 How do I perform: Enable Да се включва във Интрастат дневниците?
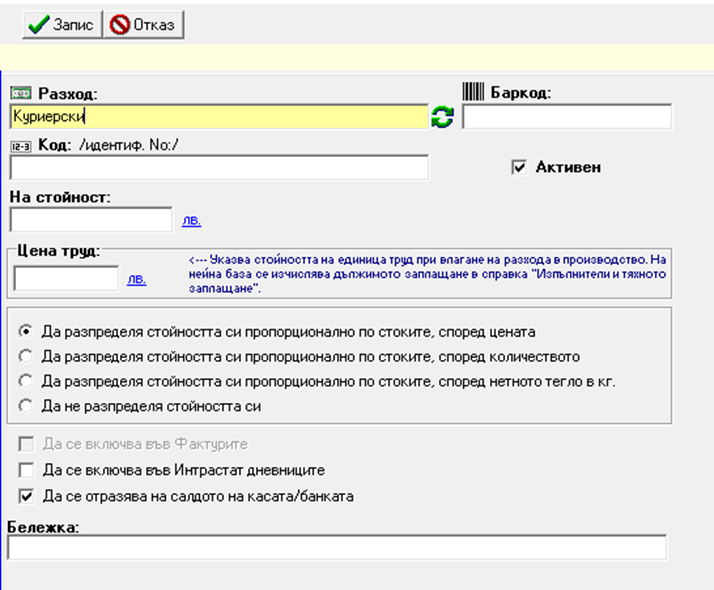pyautogui.click(x=26, y=470)
